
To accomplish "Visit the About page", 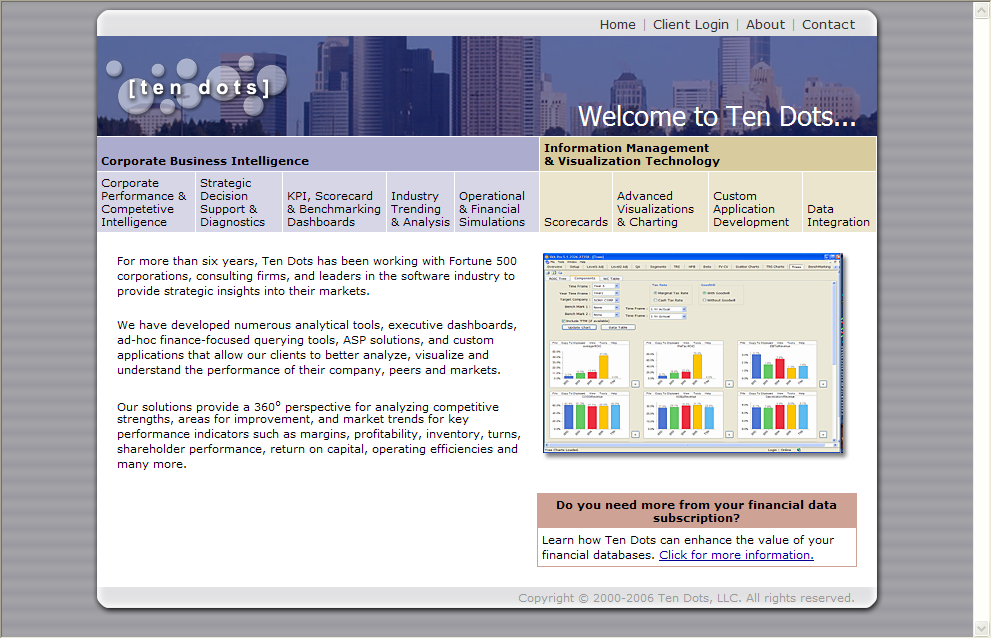I will click(x=765, y=25).
